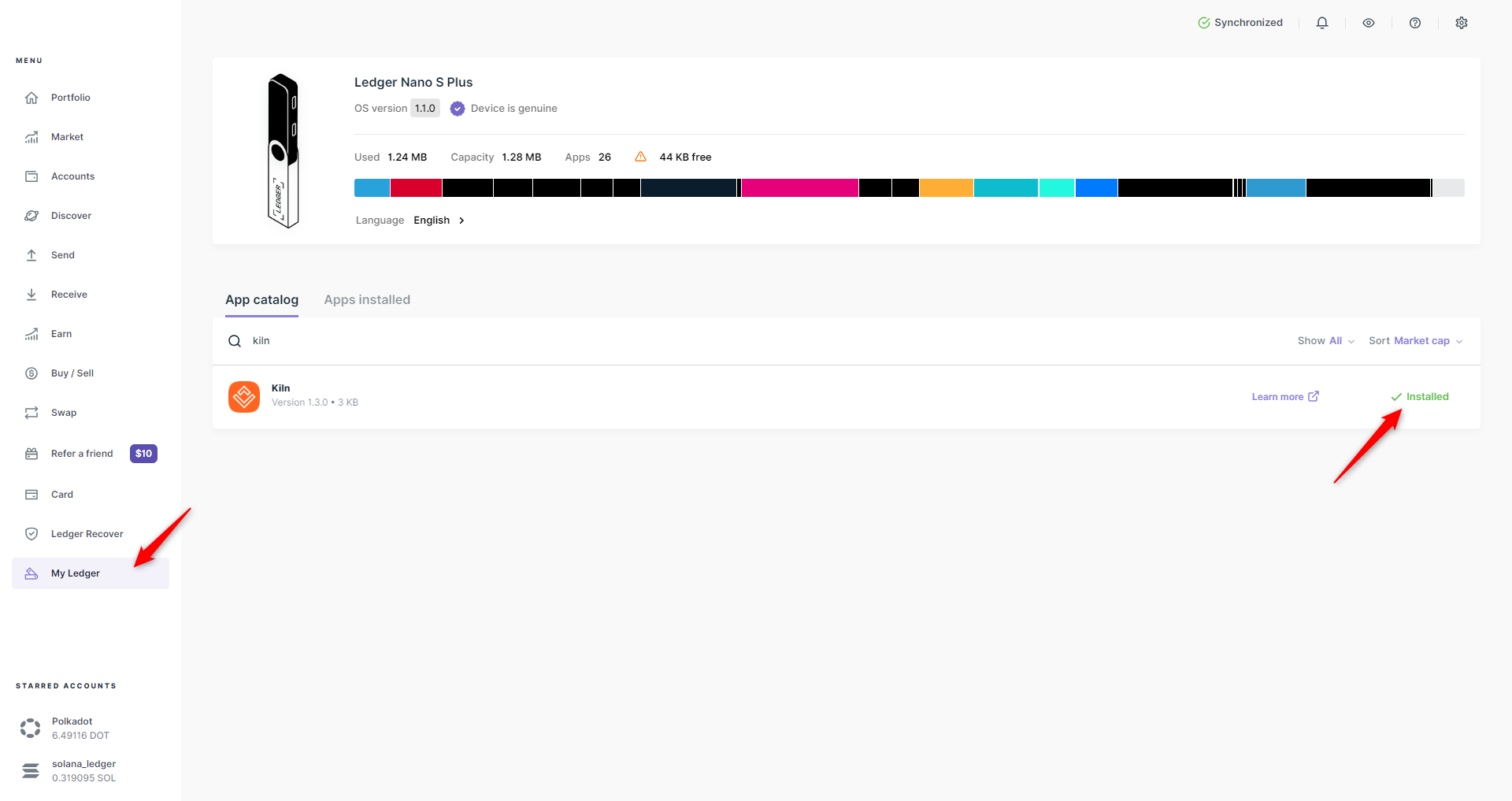Expand the Language English chevron
Image resolution: width=1512 pixels, height=801 pixels.
[461, 221]
